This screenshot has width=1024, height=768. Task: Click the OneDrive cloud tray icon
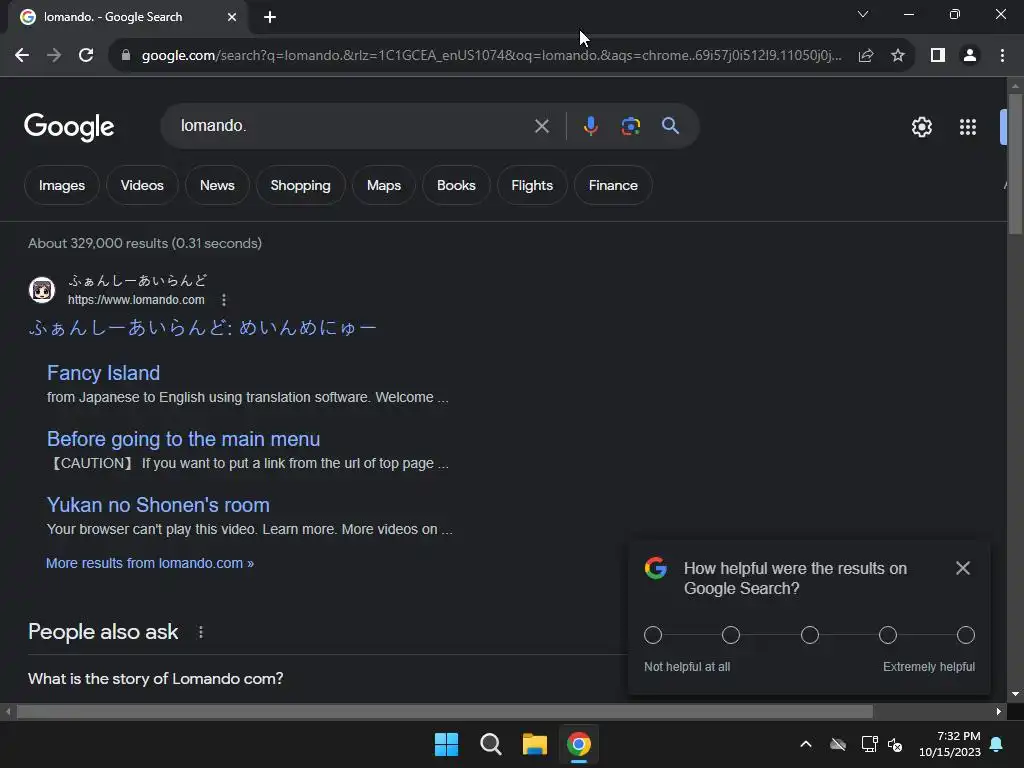click(x=838, y=744)
